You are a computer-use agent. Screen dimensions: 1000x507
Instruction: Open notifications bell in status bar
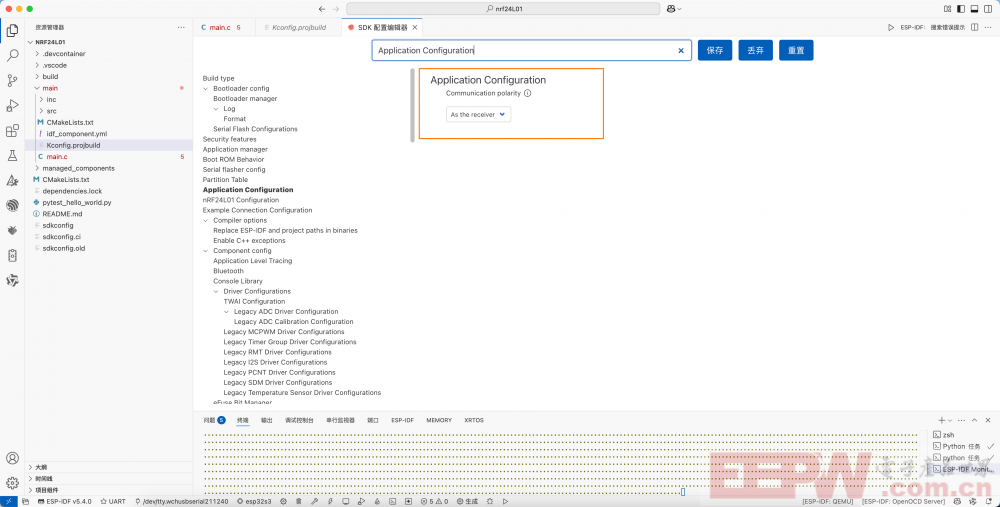tap(987, 502)
